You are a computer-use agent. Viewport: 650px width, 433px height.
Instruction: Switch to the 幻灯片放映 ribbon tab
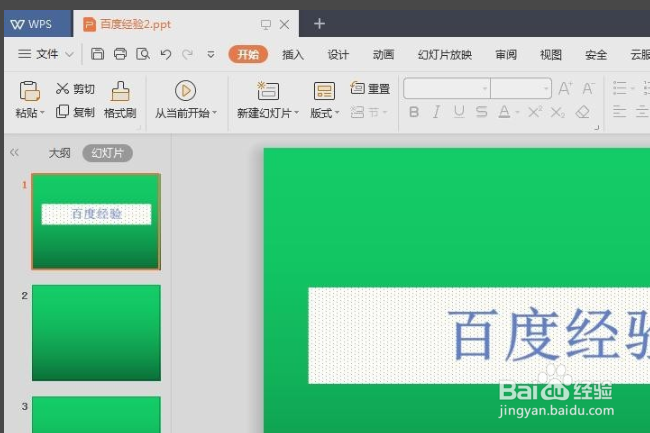click(x=445, y=54)
